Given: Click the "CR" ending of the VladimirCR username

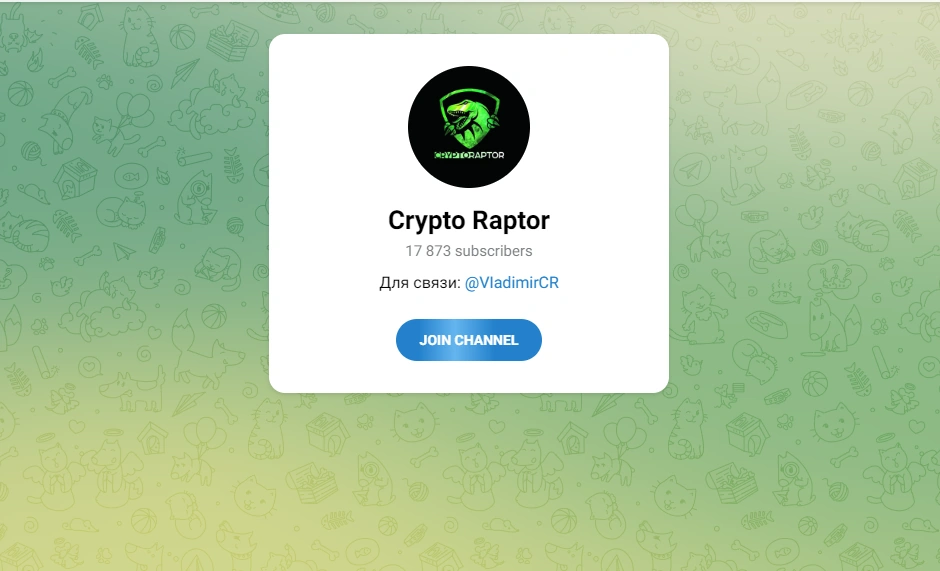Looking at the screenshot, I should click(x=549, y=283).
